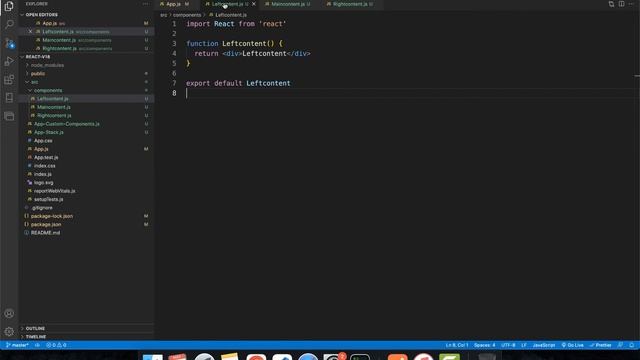Viewport: 640px width, 360px height.
Task: Click code line 4 return statement
Action: pos(252,53)
